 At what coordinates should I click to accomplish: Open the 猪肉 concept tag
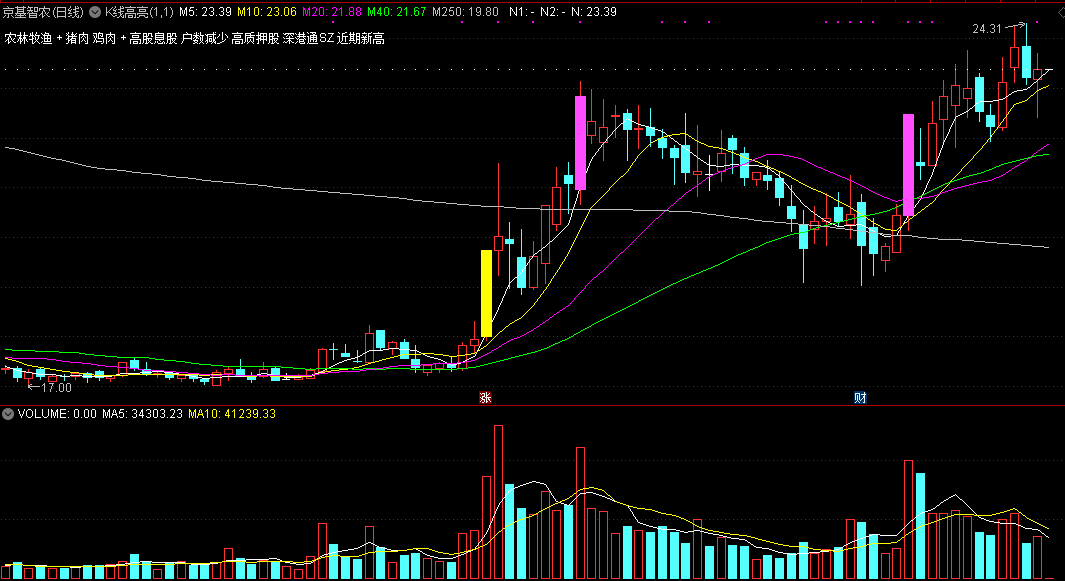coord(77,39)
